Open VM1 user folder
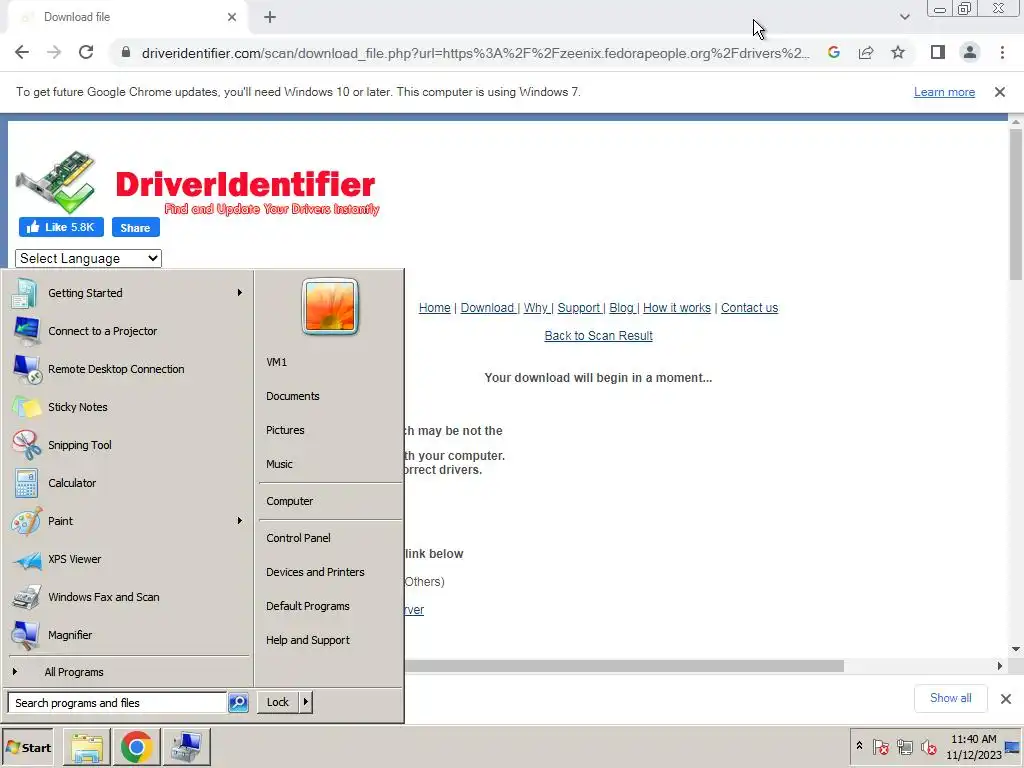Image resolution: width=1024 pixels, height=768 pixels. coord(276,362)
